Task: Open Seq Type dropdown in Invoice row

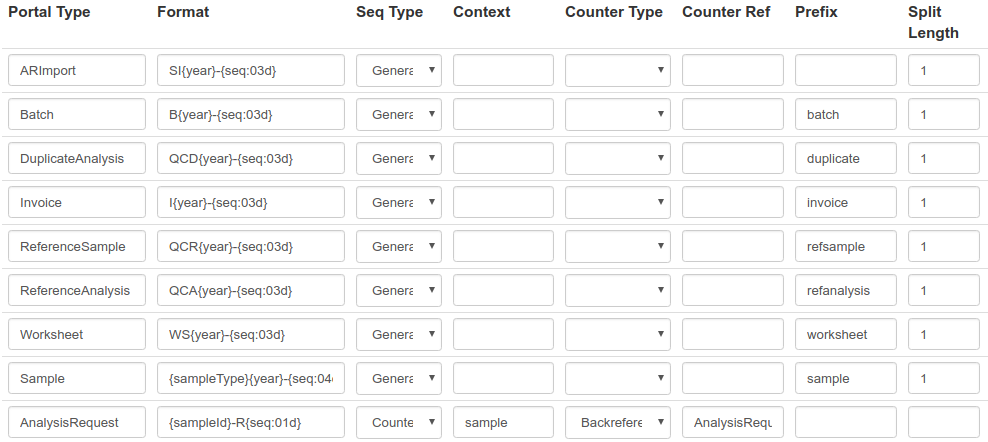Action: coord(398,203)
